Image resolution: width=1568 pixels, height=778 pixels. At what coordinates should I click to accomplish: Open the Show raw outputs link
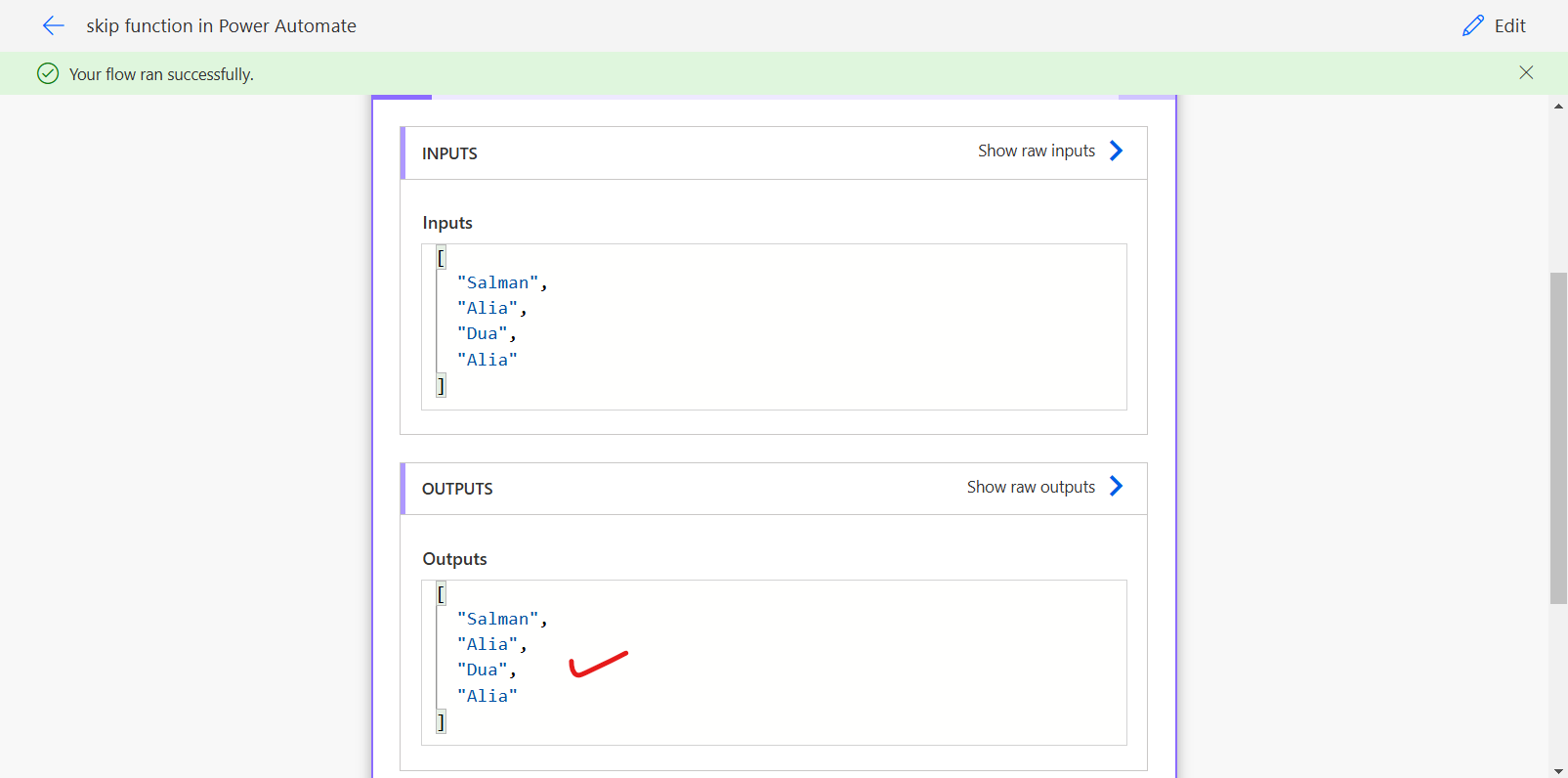[1031, 487]
